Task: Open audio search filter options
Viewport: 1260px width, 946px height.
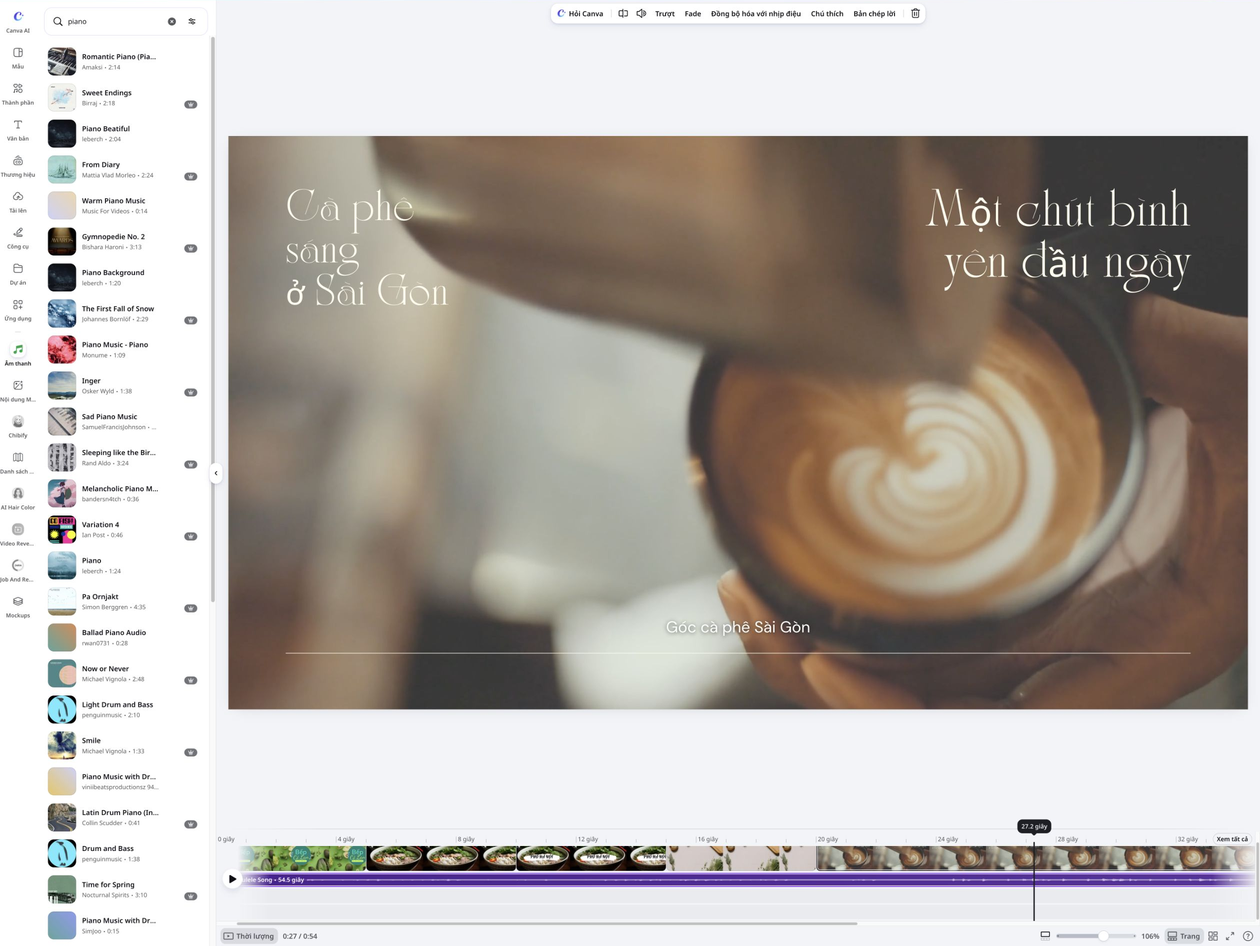Action: pyautogui.click(x=192, y=21)
